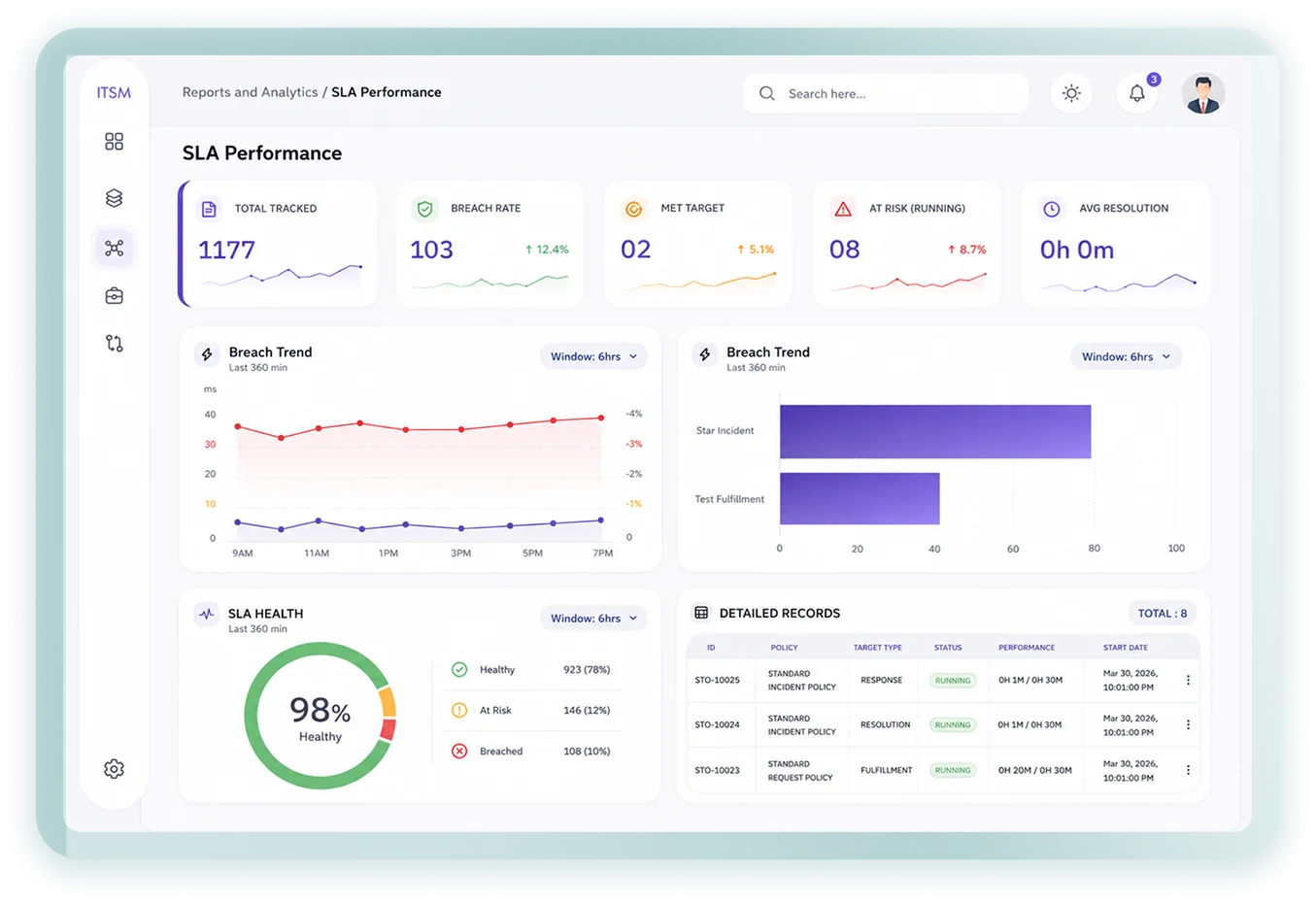Viewport: 1316px width, 904px height.
Task: Click the Test Fulfillment bar
Action: pyautogui.click(x=860, y=499)
